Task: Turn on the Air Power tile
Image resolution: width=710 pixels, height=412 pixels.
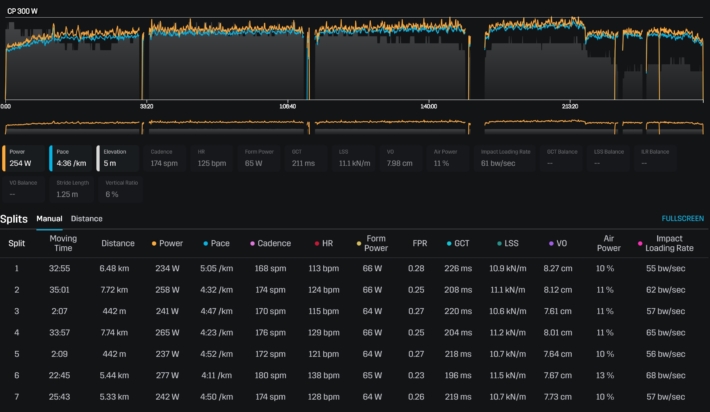Action: click(x=451, y=158)
